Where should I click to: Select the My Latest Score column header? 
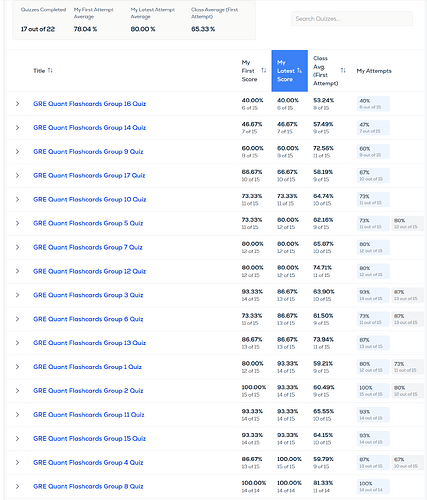pyautogui.click(x=289, y=71)
